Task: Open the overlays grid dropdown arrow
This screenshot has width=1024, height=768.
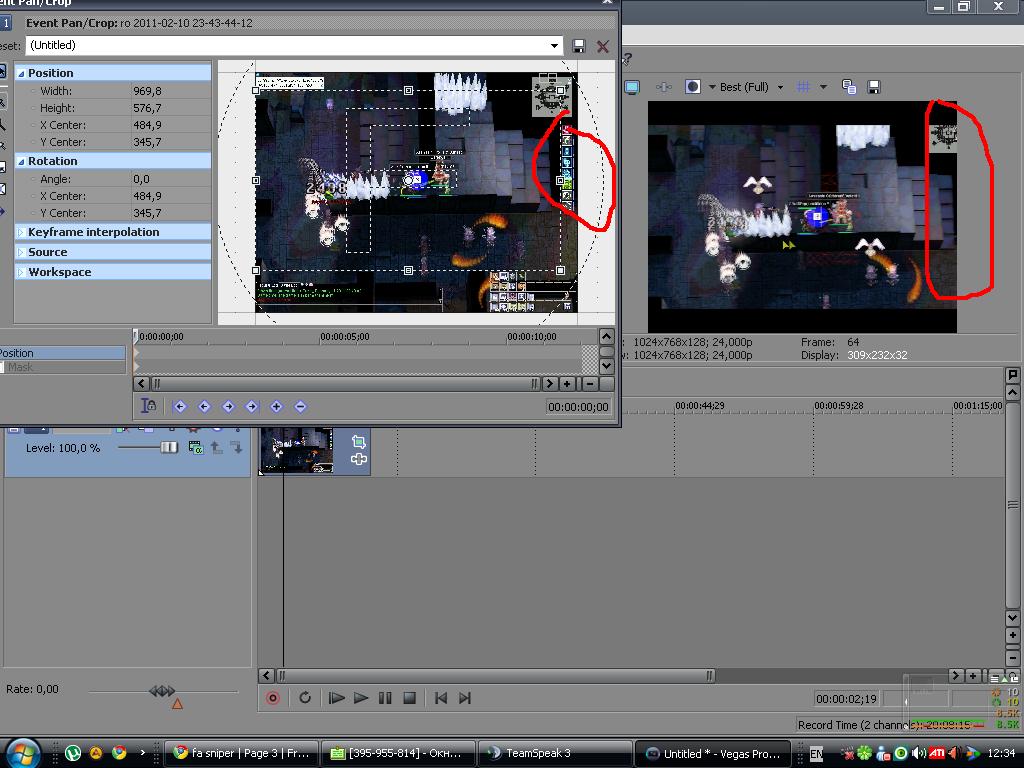Action: pos(823,87)
